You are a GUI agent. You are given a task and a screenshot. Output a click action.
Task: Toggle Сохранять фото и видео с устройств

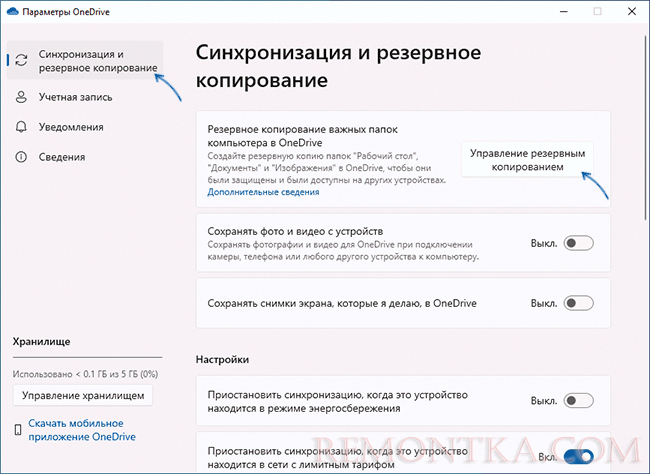[578, 243]
